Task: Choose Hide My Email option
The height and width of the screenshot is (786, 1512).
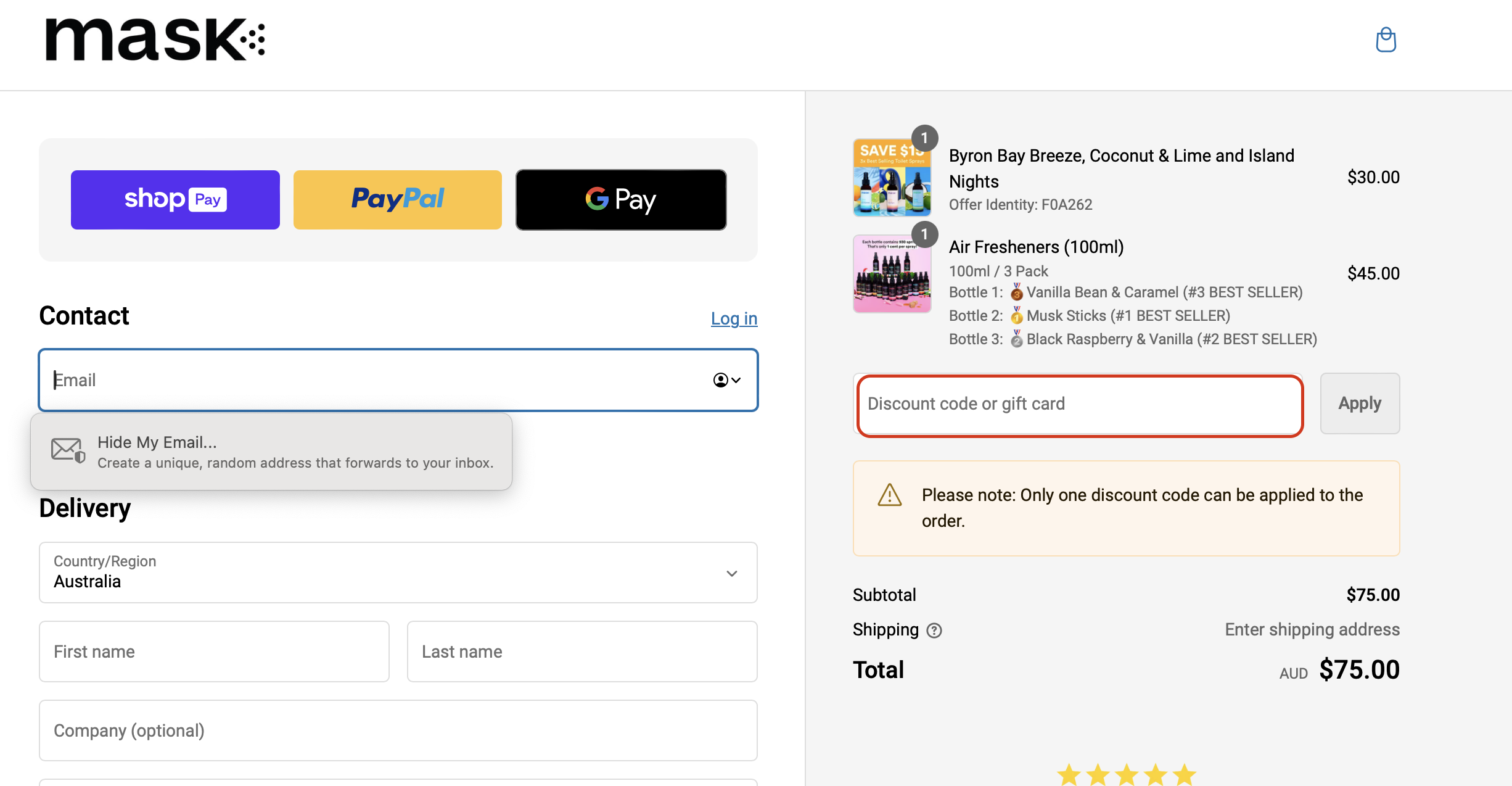Action: click(271, 451)
